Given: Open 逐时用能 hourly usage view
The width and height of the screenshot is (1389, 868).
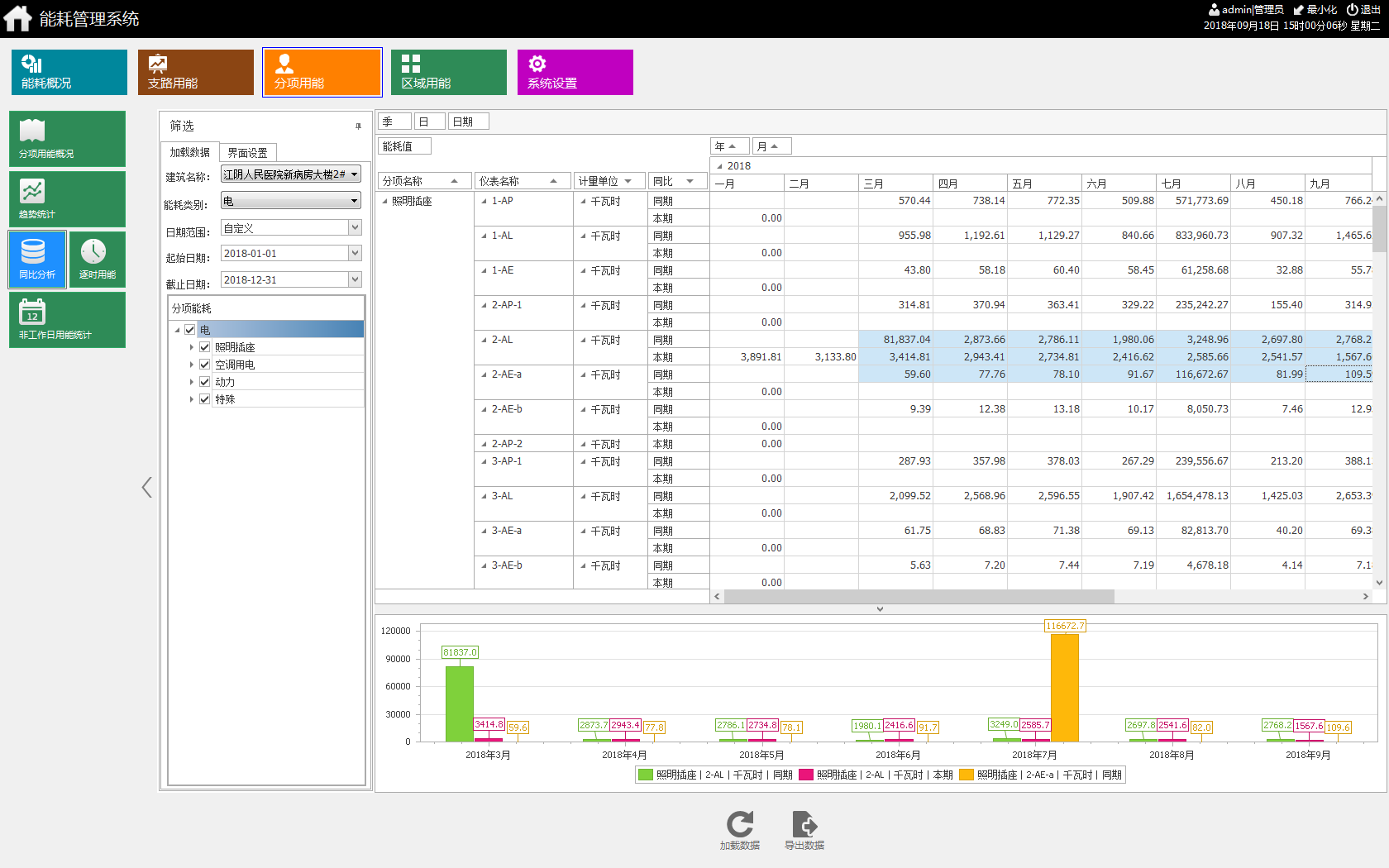Looking at the screenshot, I should tap(98, 260).
